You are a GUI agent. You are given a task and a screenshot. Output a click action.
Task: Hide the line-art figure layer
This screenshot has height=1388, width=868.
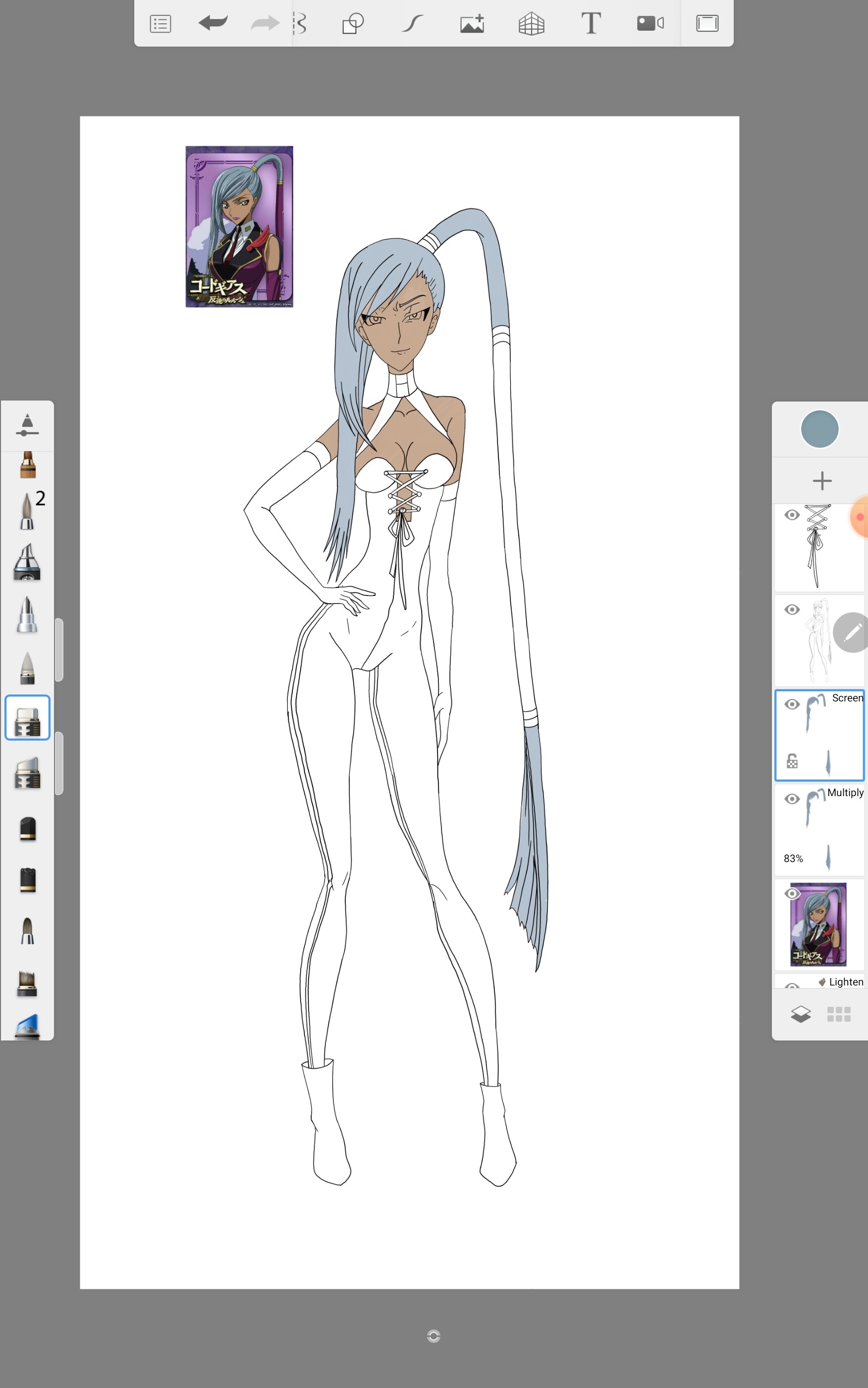[x=792, y=610]
